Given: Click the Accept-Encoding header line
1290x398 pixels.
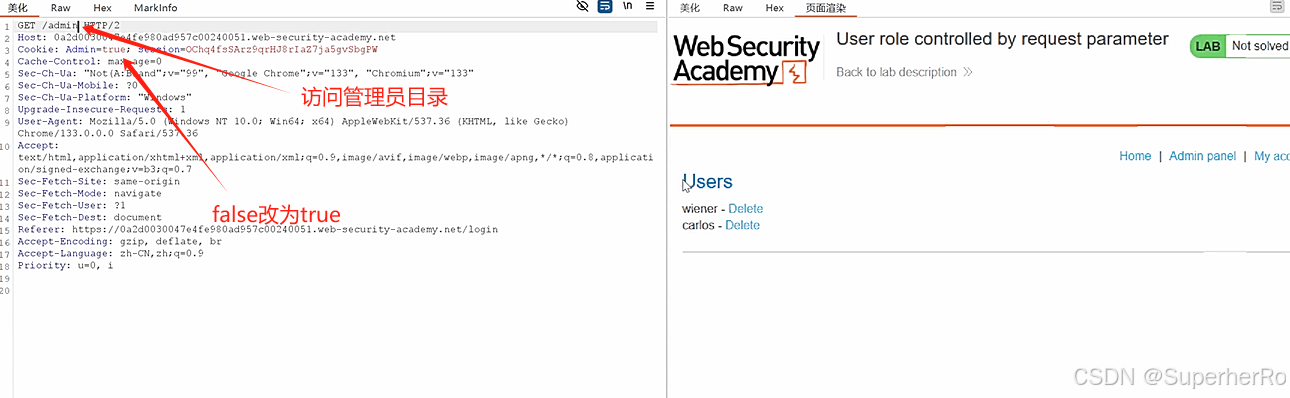Looking at the screenshot, I should [x=119, y=241].
